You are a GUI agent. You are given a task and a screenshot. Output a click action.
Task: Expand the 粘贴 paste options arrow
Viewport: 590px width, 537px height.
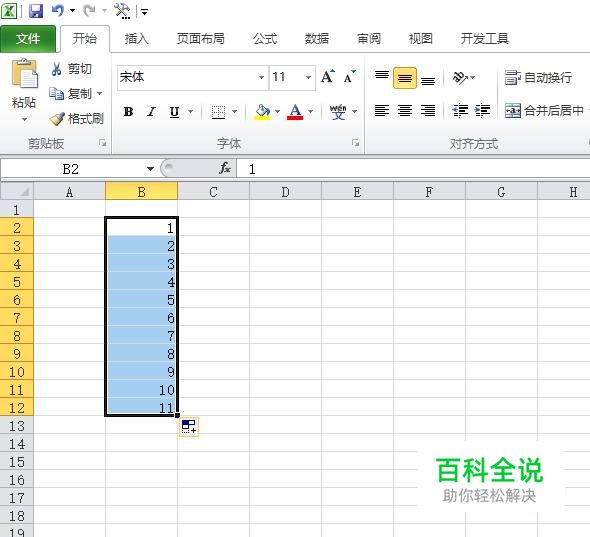[x=24, y=120]
